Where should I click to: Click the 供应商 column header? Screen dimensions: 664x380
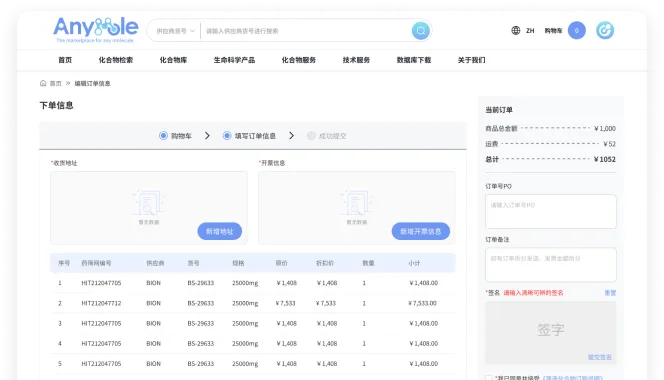tap(155, 263)
